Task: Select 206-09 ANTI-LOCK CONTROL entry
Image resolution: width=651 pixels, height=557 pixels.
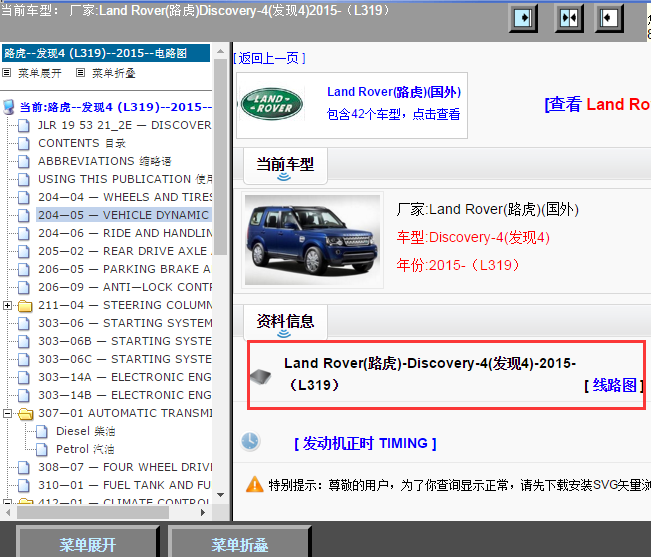Action: coord(125,287)
